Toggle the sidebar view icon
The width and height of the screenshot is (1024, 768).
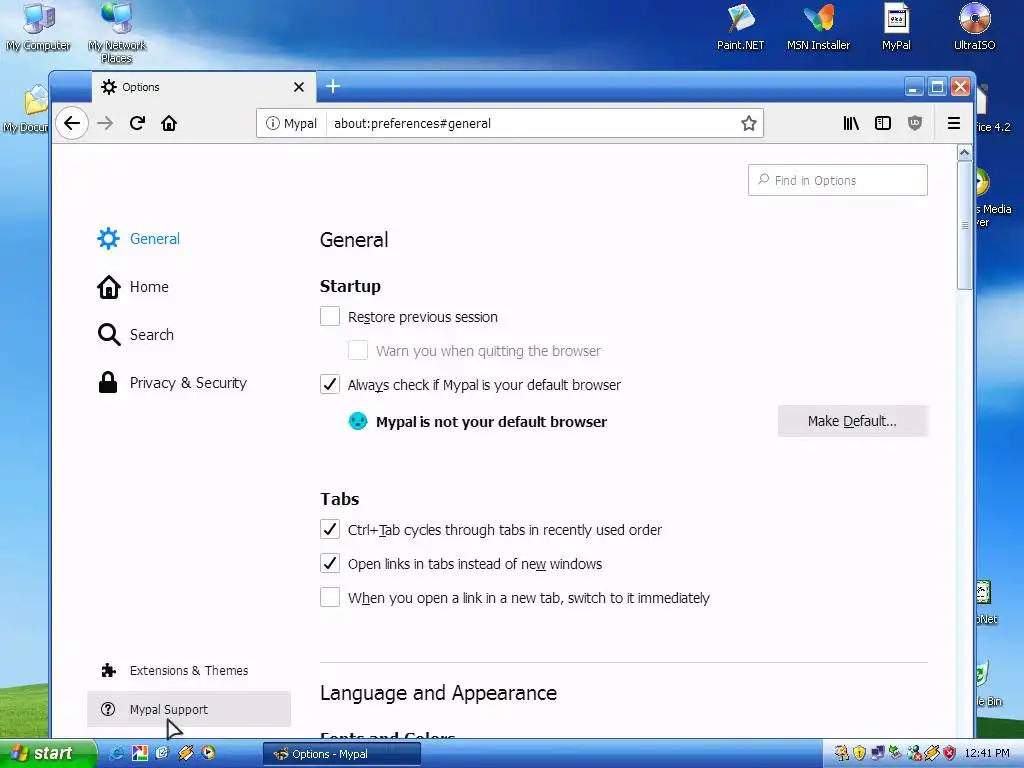click(883, 123)
